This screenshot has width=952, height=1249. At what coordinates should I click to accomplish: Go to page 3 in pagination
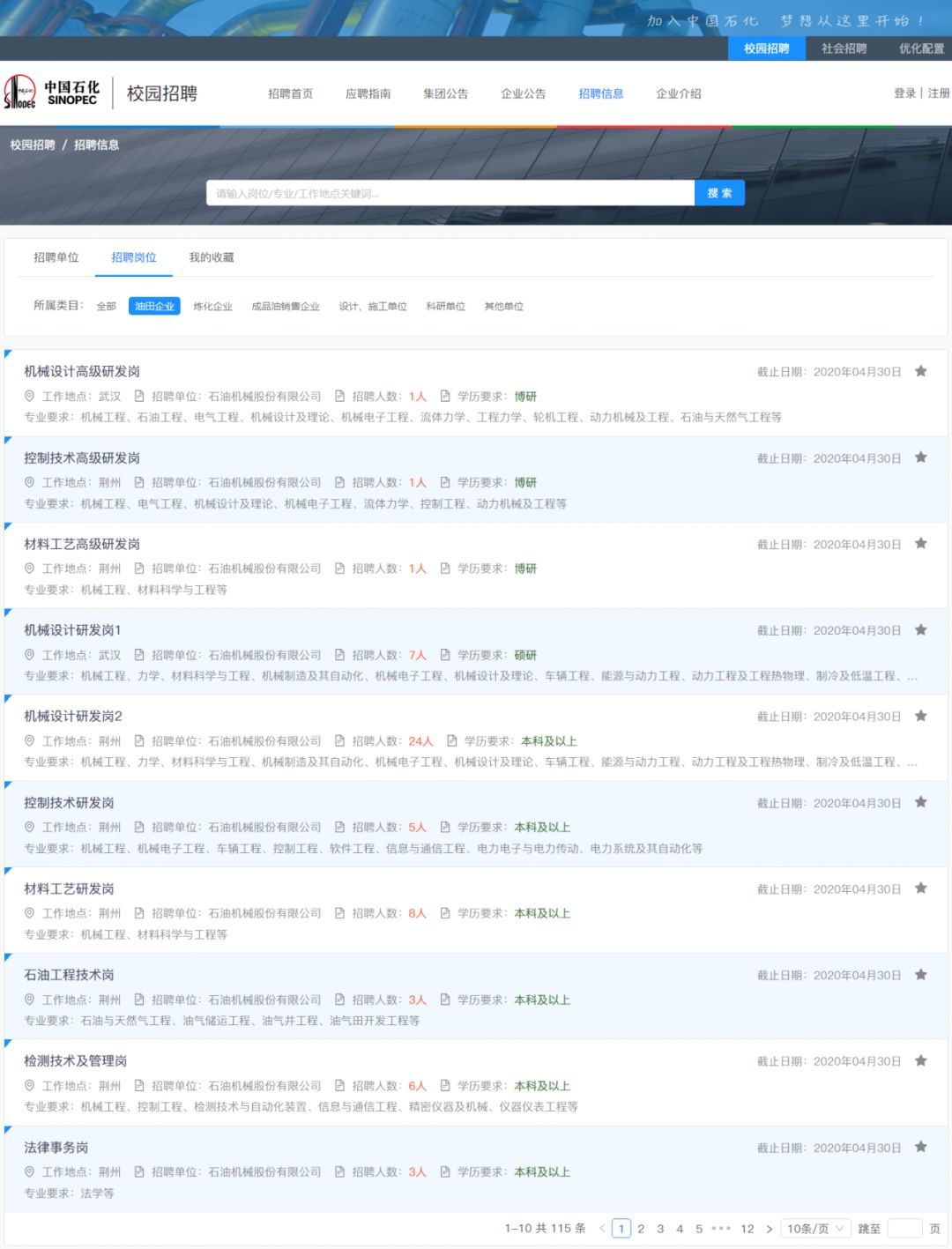click(x=660, y=1229)
